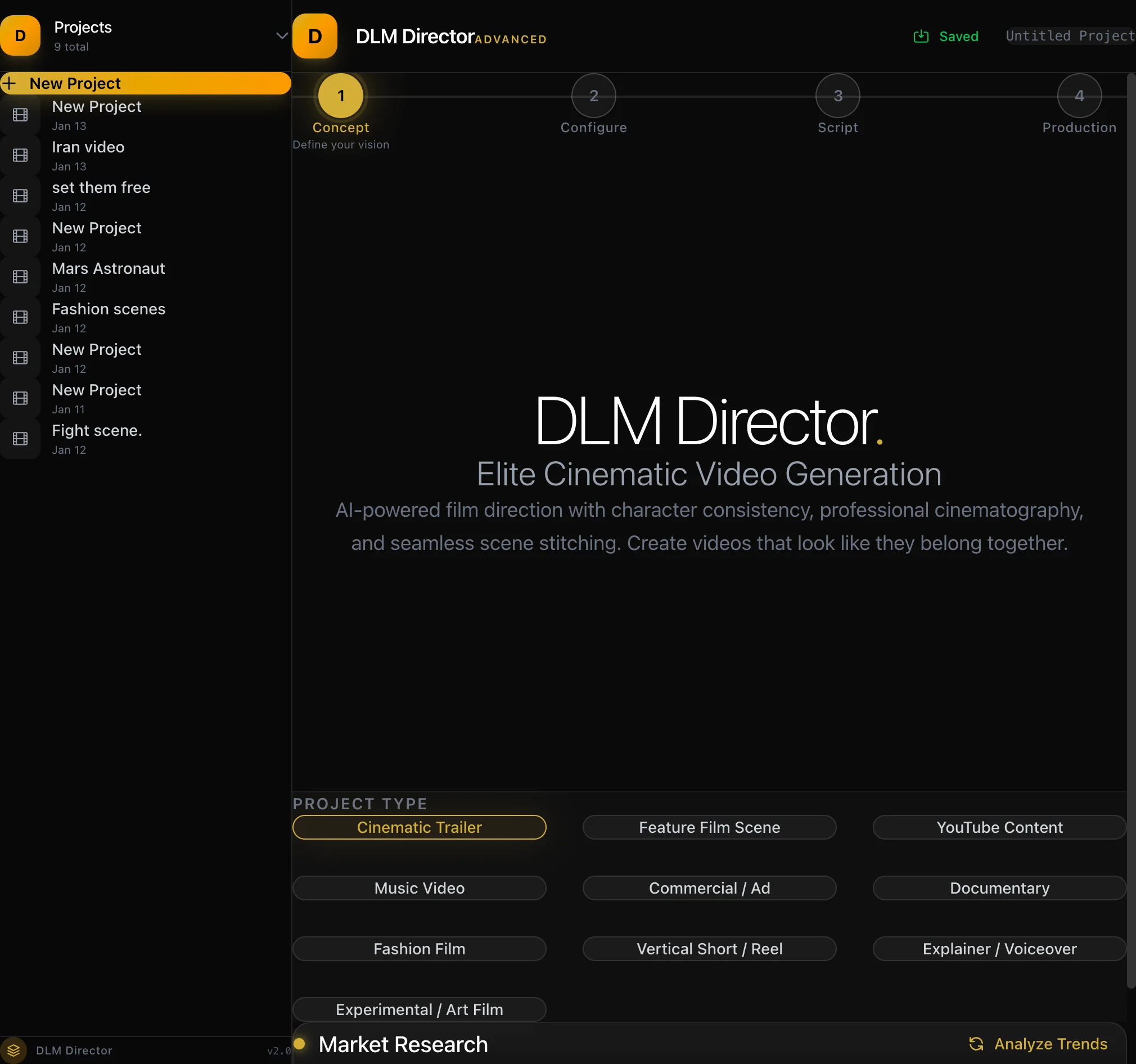Select Cinematic Trailer project type
This screenshot has width=1136, height=1064.
click(x=420, y=827)
